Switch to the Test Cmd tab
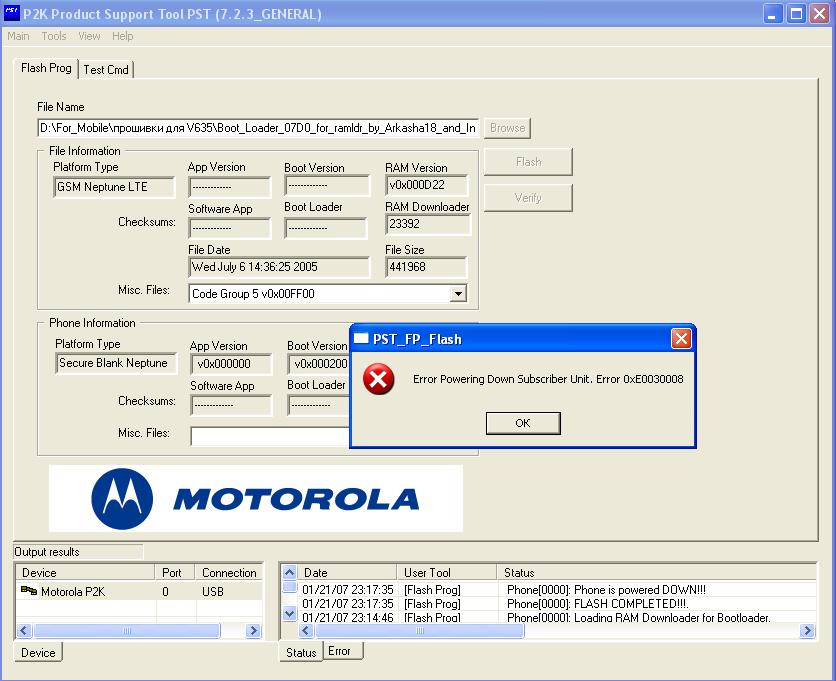The image size is (836, 681). click(x=106, y=70)
